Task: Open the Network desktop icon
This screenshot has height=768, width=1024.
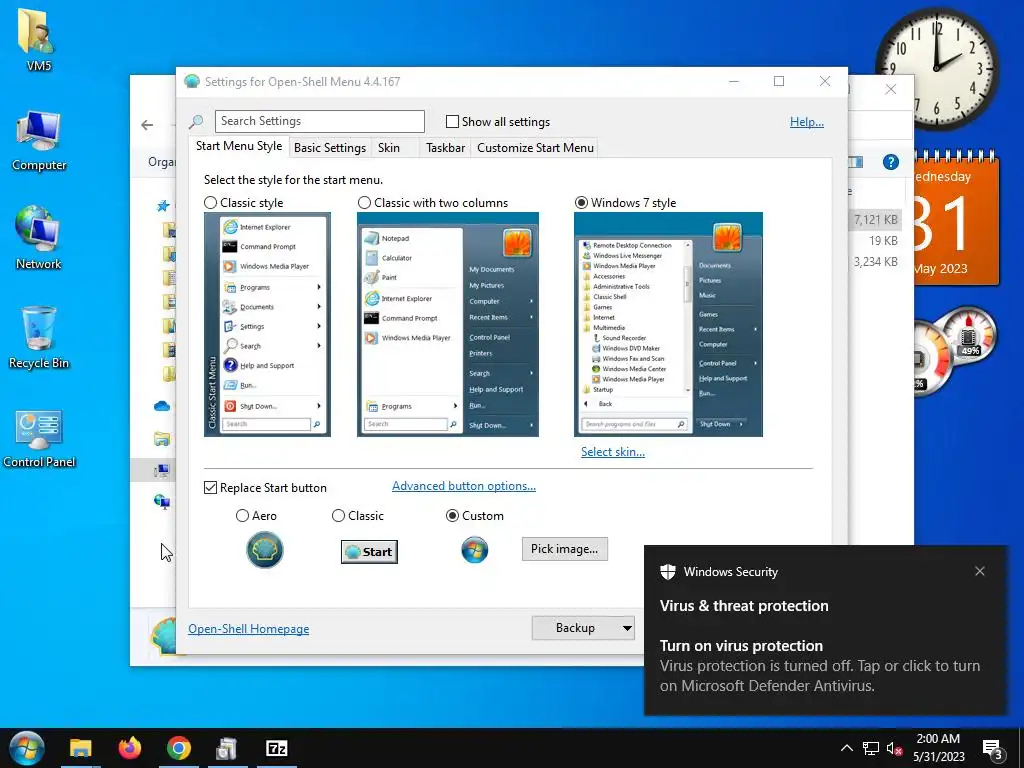Action: pos(39,238)
